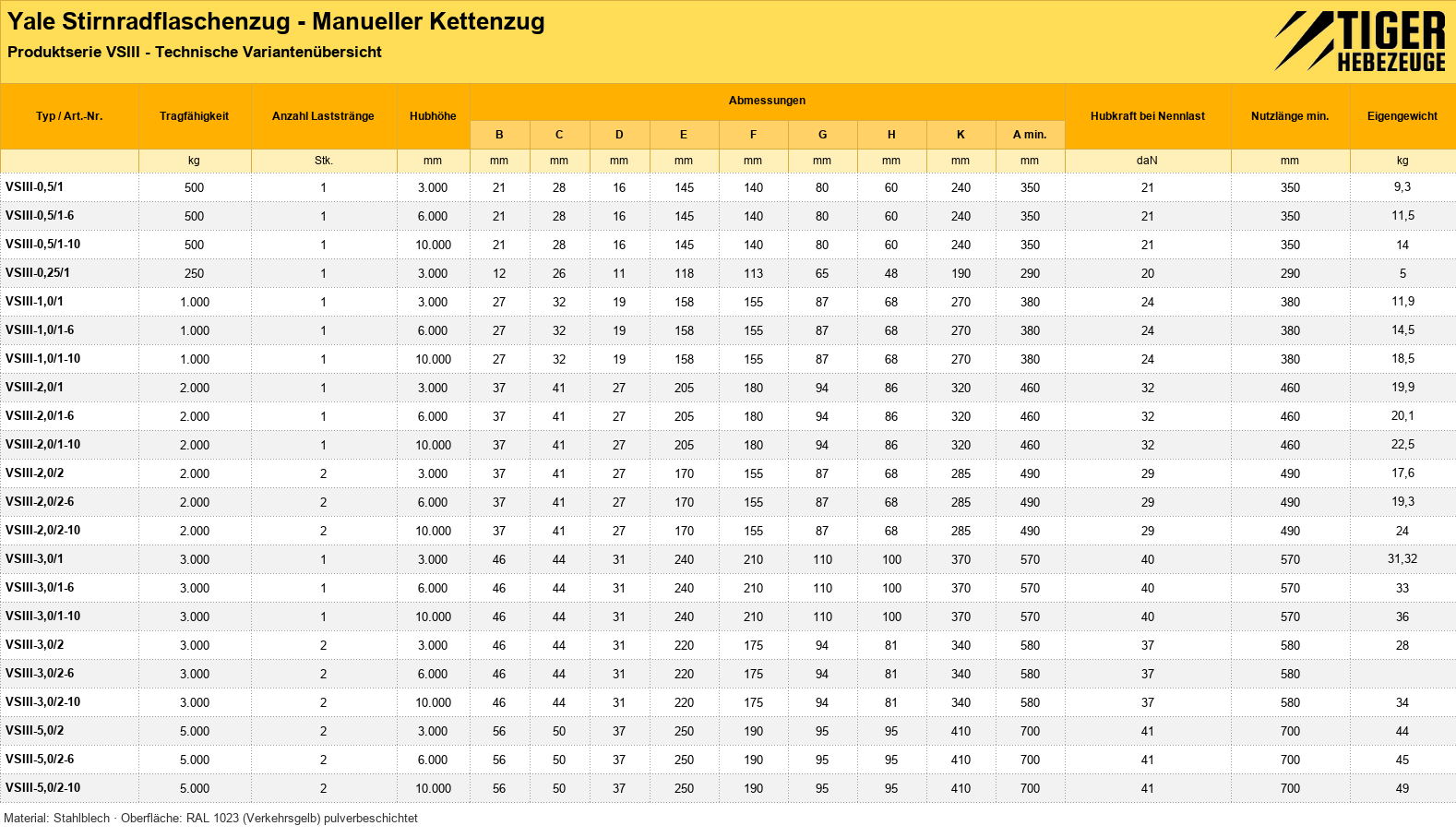Select the VSIII-2,0/2 row label

[35, 473]
